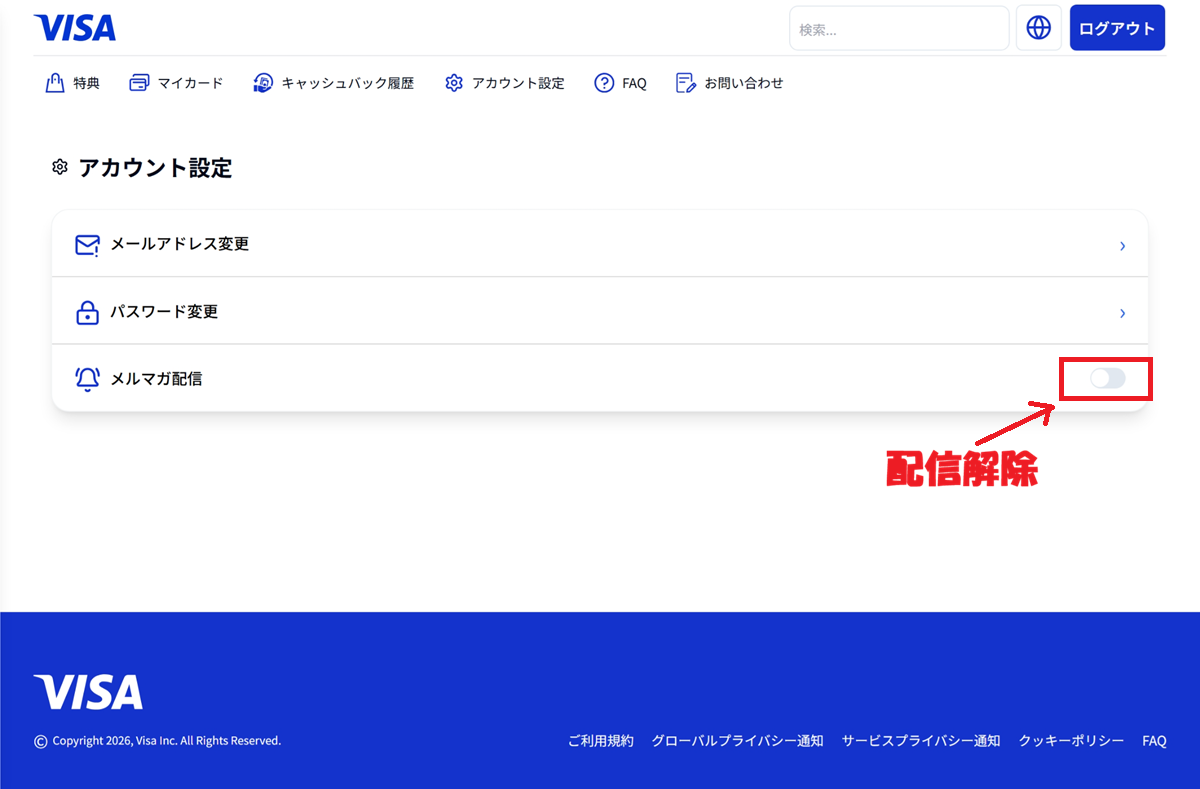Click the お問い合わせ form icon

click(x=686, y=83)
